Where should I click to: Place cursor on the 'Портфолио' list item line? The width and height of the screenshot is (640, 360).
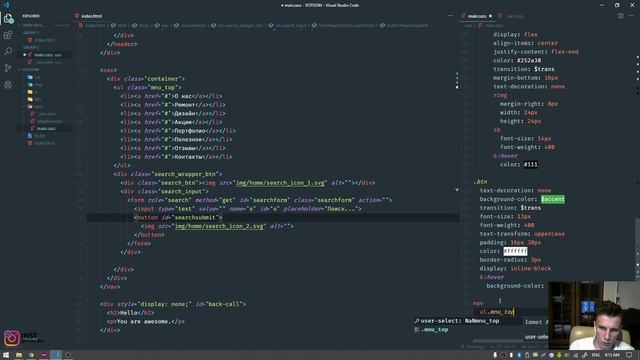coord(178,131)
